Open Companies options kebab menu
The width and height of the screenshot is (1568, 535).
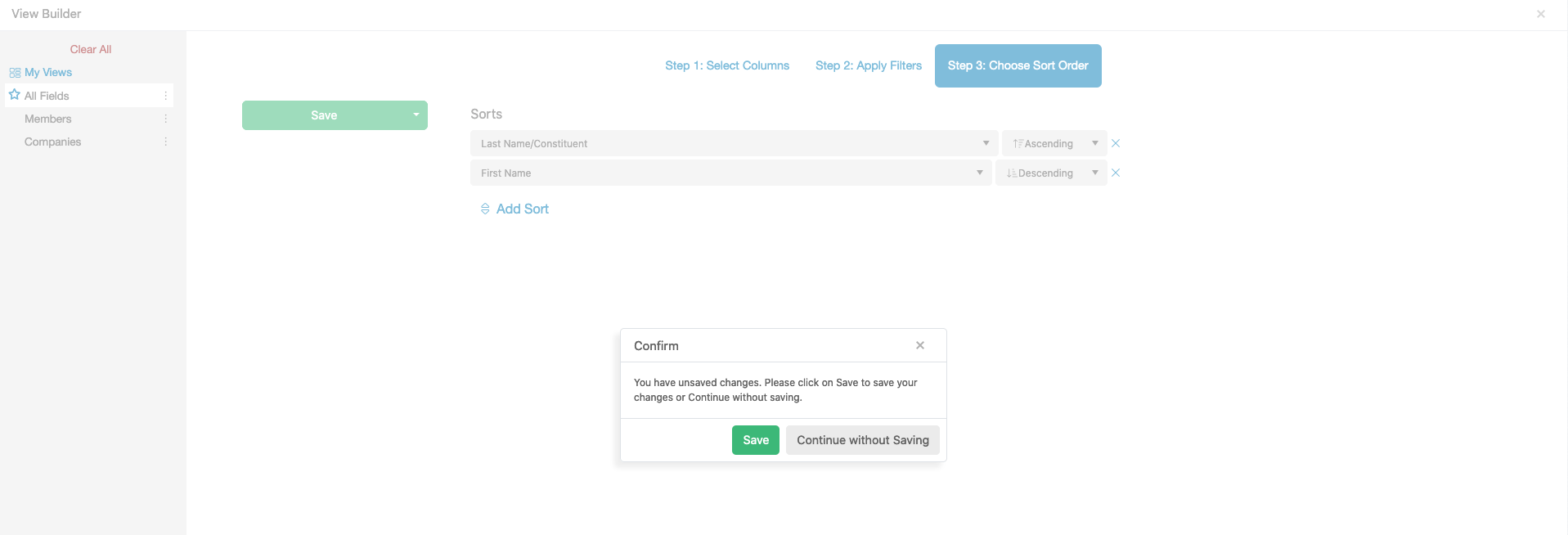(165, 142)
